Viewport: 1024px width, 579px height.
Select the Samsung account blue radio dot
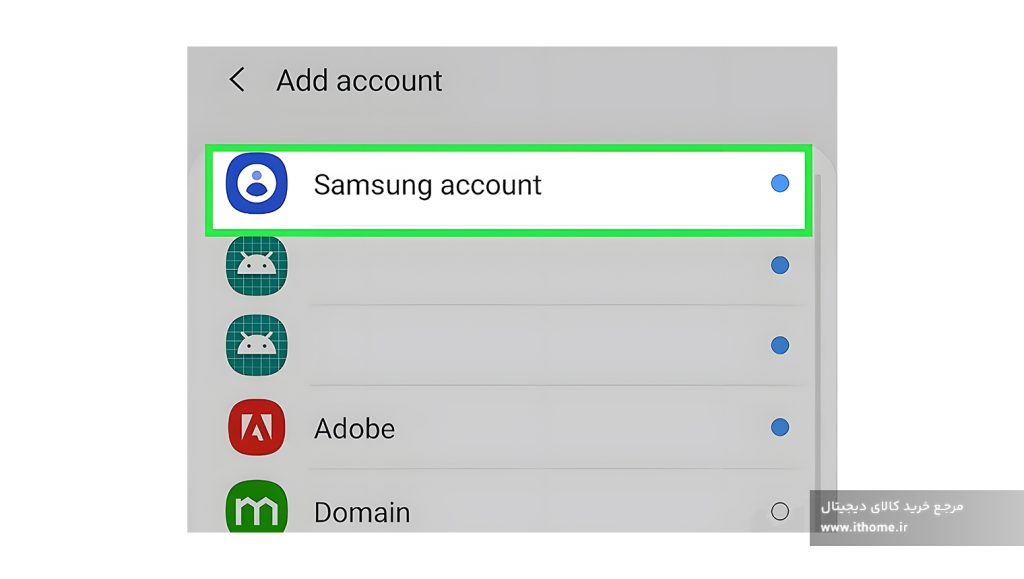(x=780, y=183)
